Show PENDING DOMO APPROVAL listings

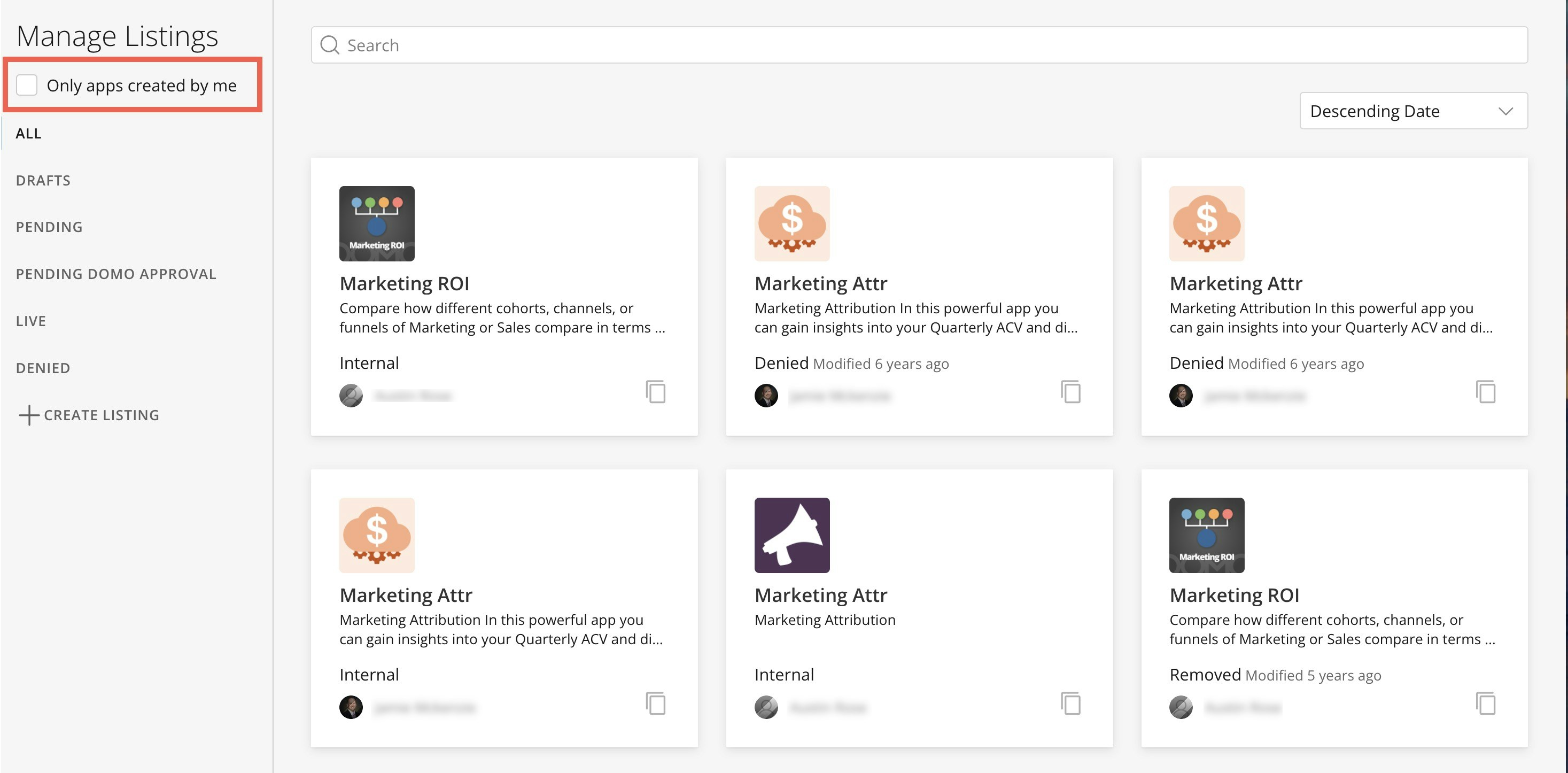(115, 274)
